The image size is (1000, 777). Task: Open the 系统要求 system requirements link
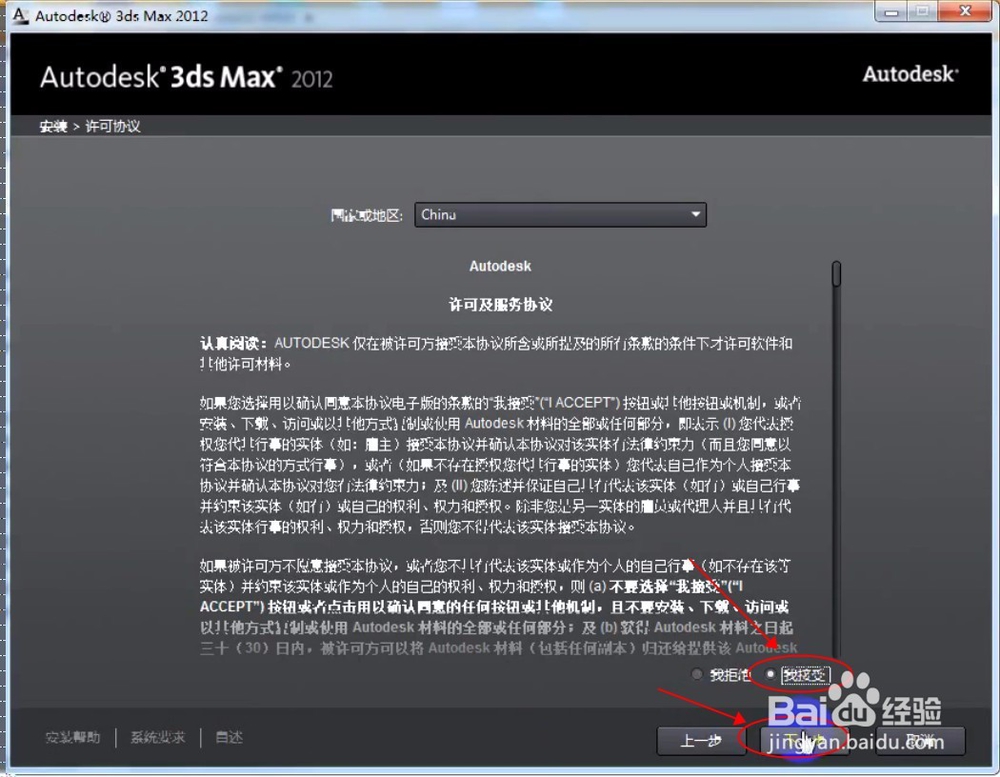pos(157,737)
